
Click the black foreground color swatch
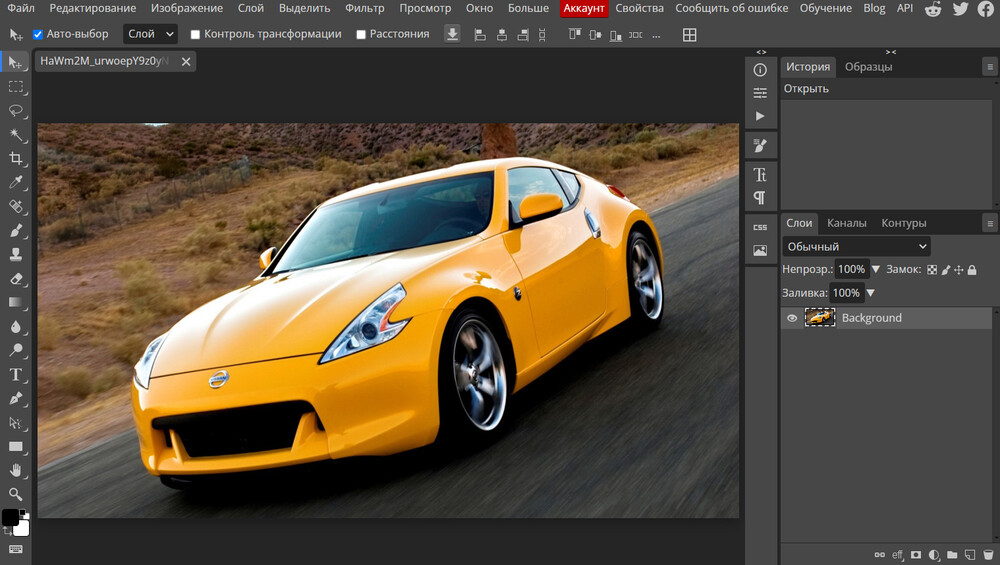pos(10,517)
